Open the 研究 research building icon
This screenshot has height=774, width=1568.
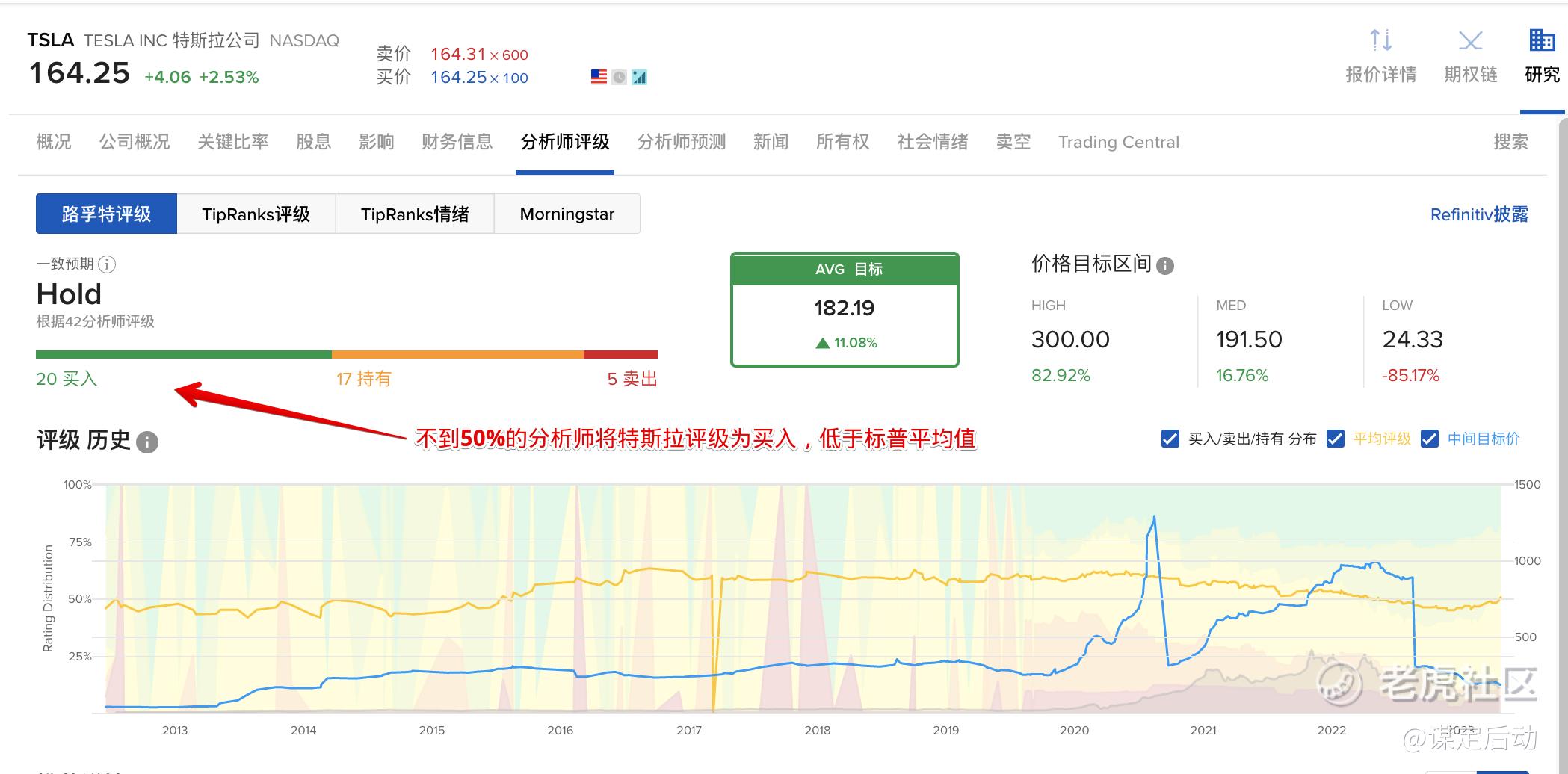pos(1542,40)
